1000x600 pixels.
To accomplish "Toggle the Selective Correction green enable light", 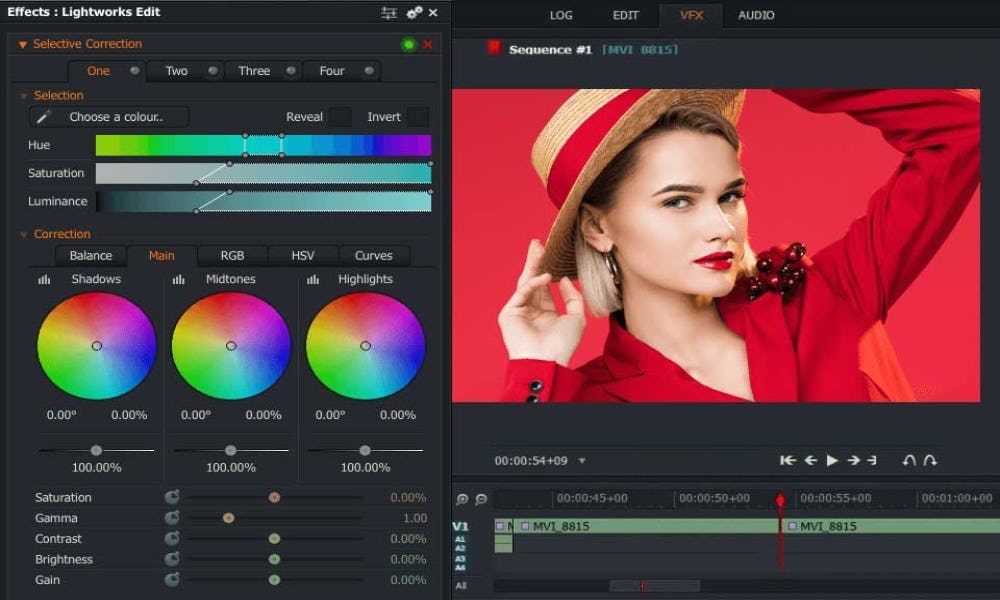I will click(x=408, y=45).
